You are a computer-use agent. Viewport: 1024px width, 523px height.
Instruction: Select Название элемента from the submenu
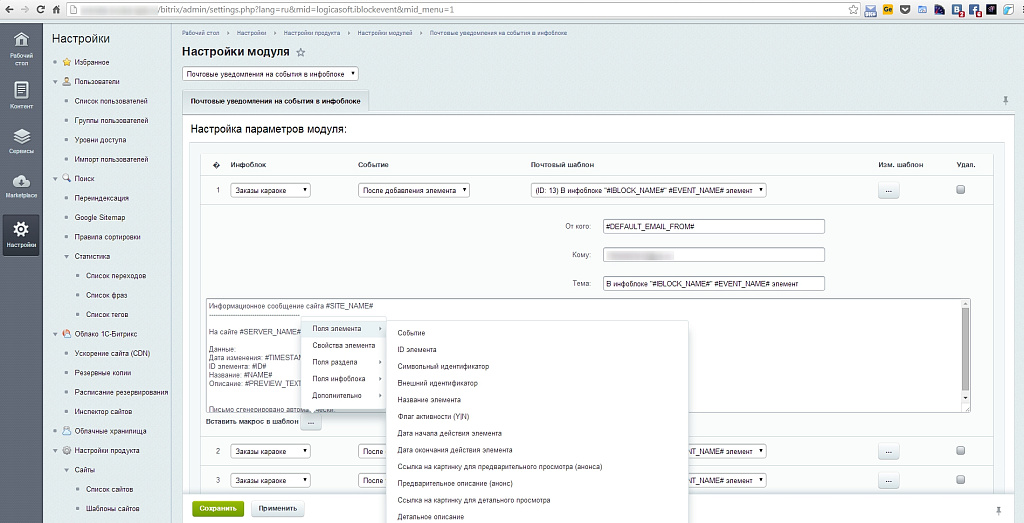(429, 400)
